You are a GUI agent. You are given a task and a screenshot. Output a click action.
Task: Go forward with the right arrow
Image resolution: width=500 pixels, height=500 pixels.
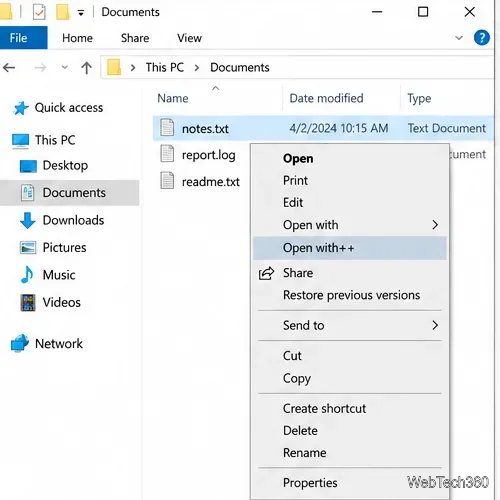[x=40, y=68]
